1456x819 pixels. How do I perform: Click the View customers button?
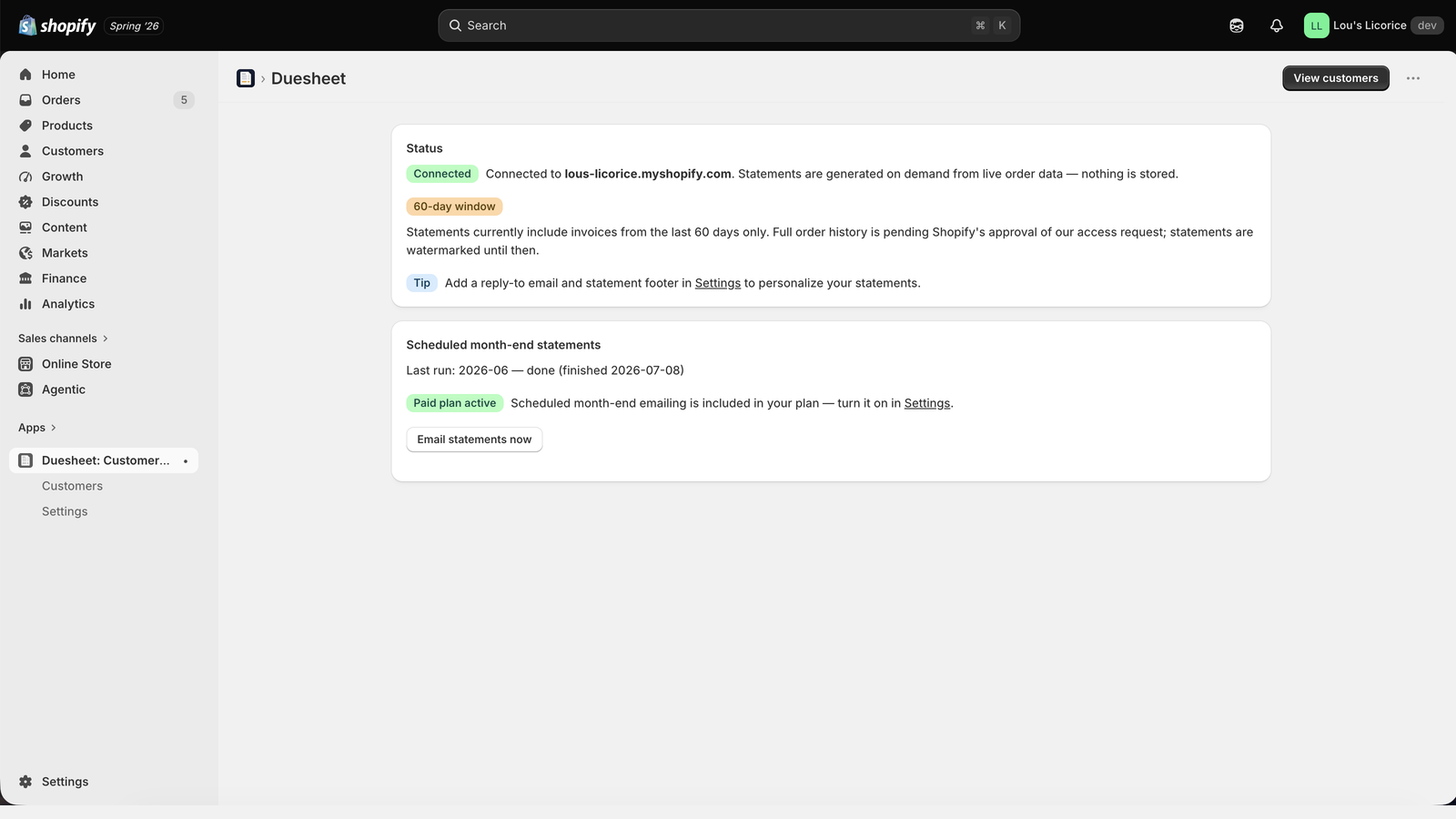pyautogui.click(x=1336, y=78)
